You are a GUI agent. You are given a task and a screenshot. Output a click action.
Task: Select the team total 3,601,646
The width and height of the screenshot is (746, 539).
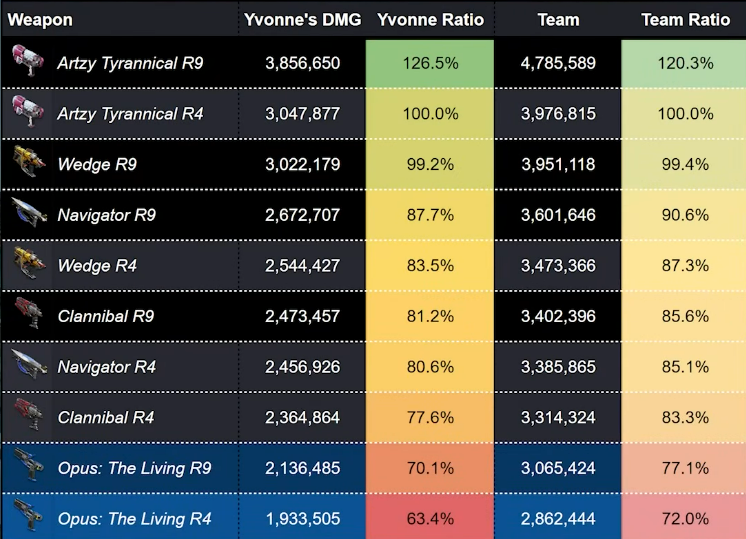pos(558,215)
